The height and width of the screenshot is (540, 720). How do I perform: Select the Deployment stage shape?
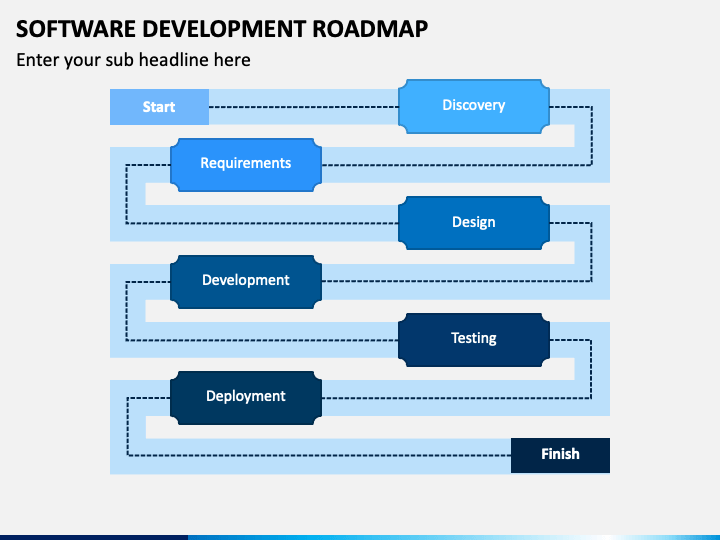pos(246,398)
